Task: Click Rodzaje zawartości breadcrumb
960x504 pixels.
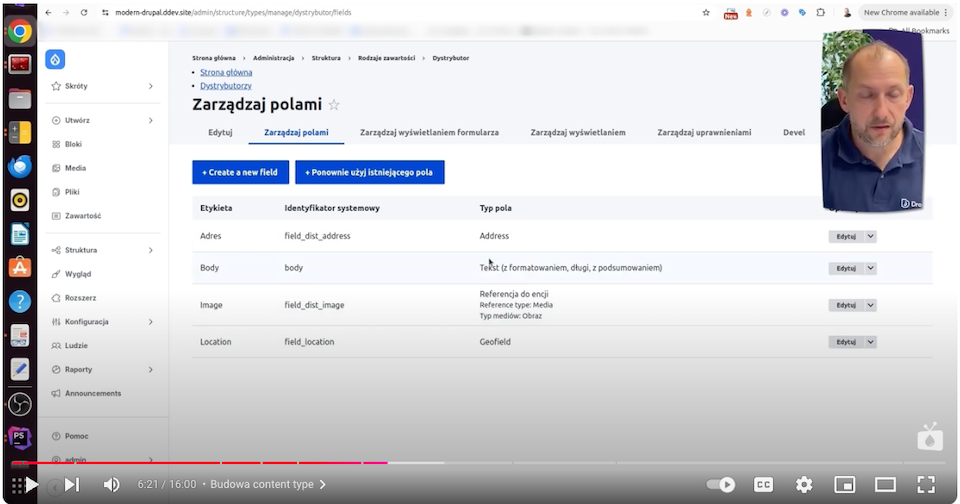Action: (x=386, y=58)
